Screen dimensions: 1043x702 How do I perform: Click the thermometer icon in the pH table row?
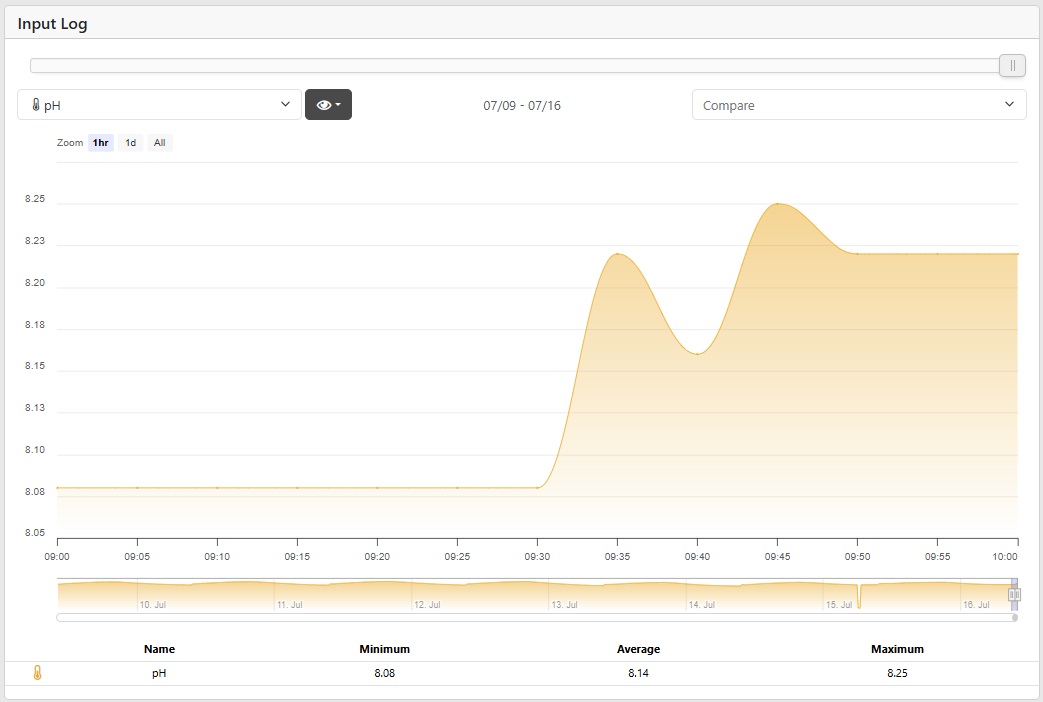coord(38,674)
